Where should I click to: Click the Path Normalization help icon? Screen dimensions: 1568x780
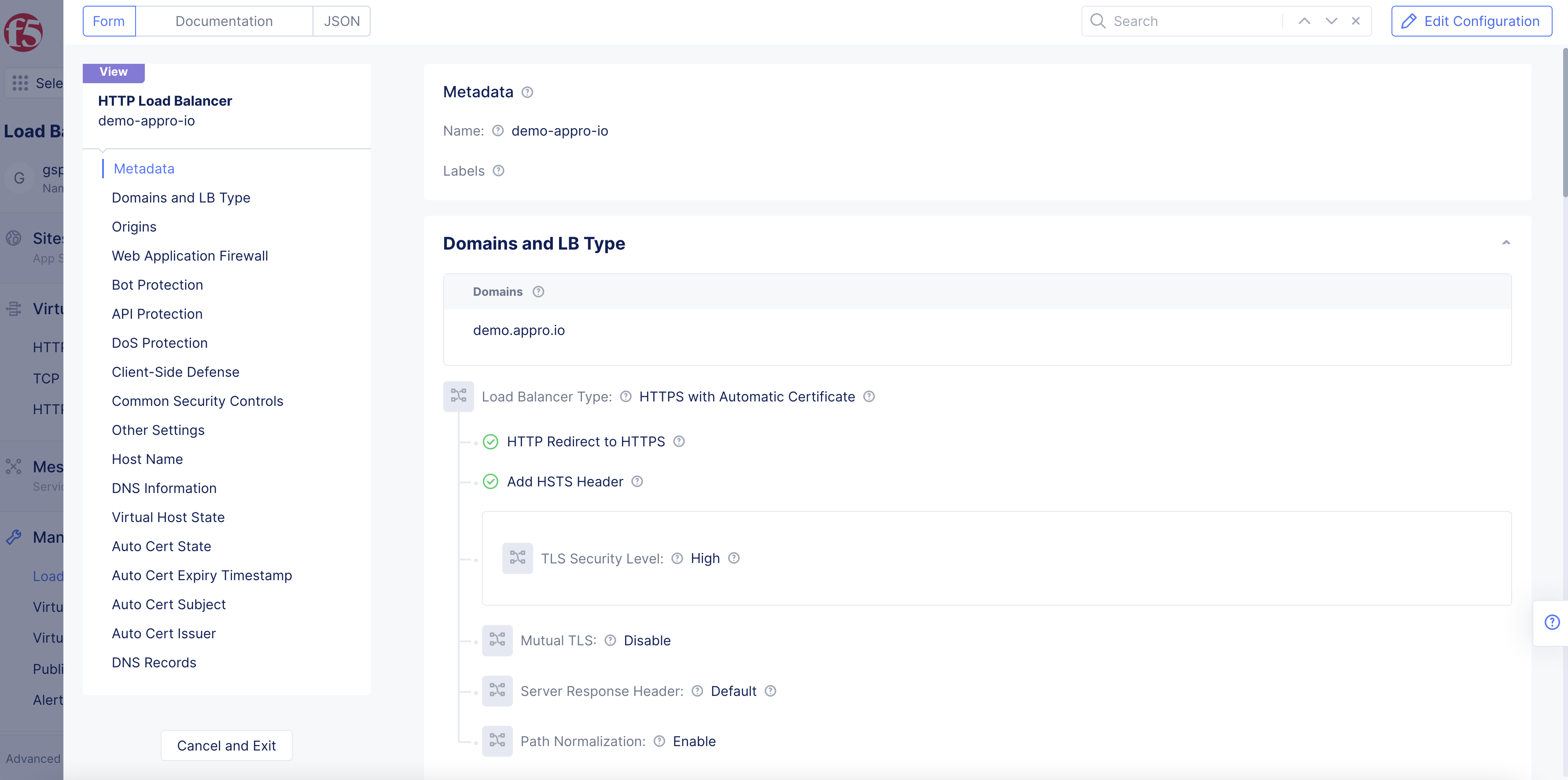pyautogui.click(x=659, y=741)
